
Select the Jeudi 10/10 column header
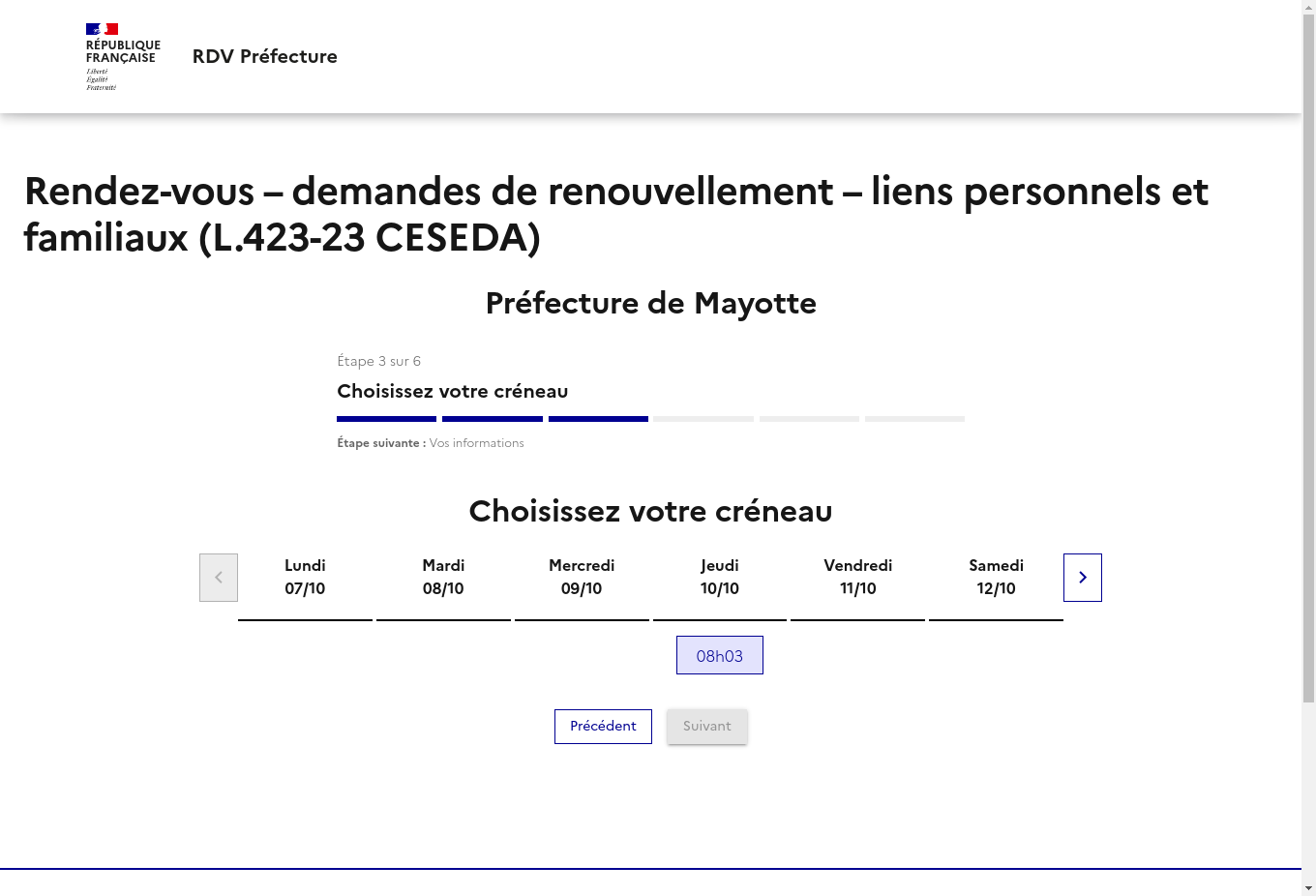(720, 578)
